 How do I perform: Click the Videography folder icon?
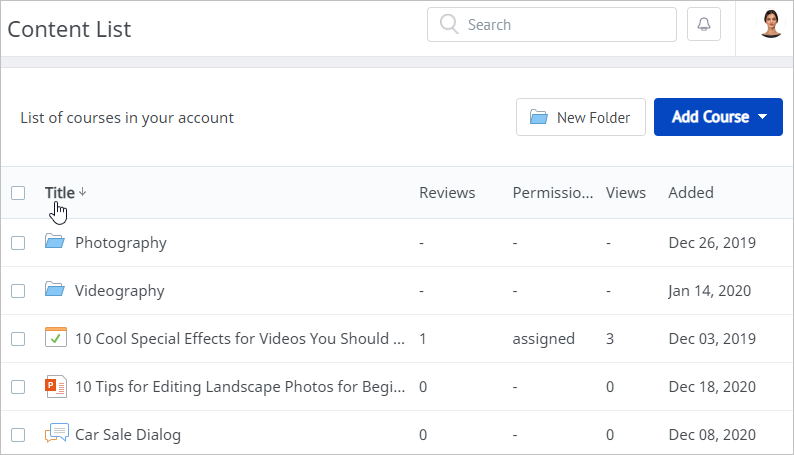pyautogui.click(x=55, y=289)
